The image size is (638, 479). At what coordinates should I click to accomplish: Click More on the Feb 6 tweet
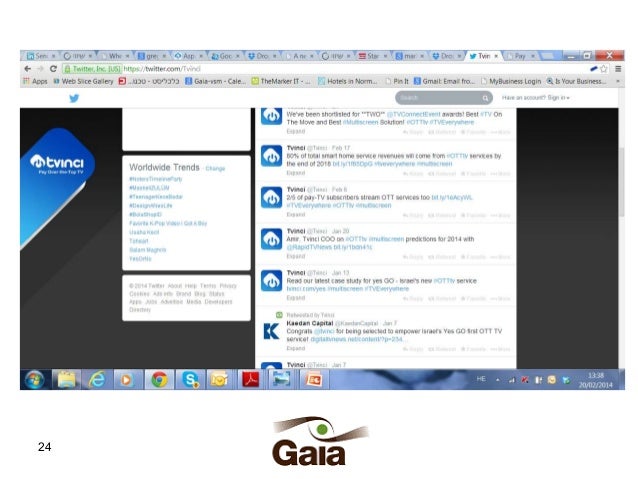tap(500, 215)
